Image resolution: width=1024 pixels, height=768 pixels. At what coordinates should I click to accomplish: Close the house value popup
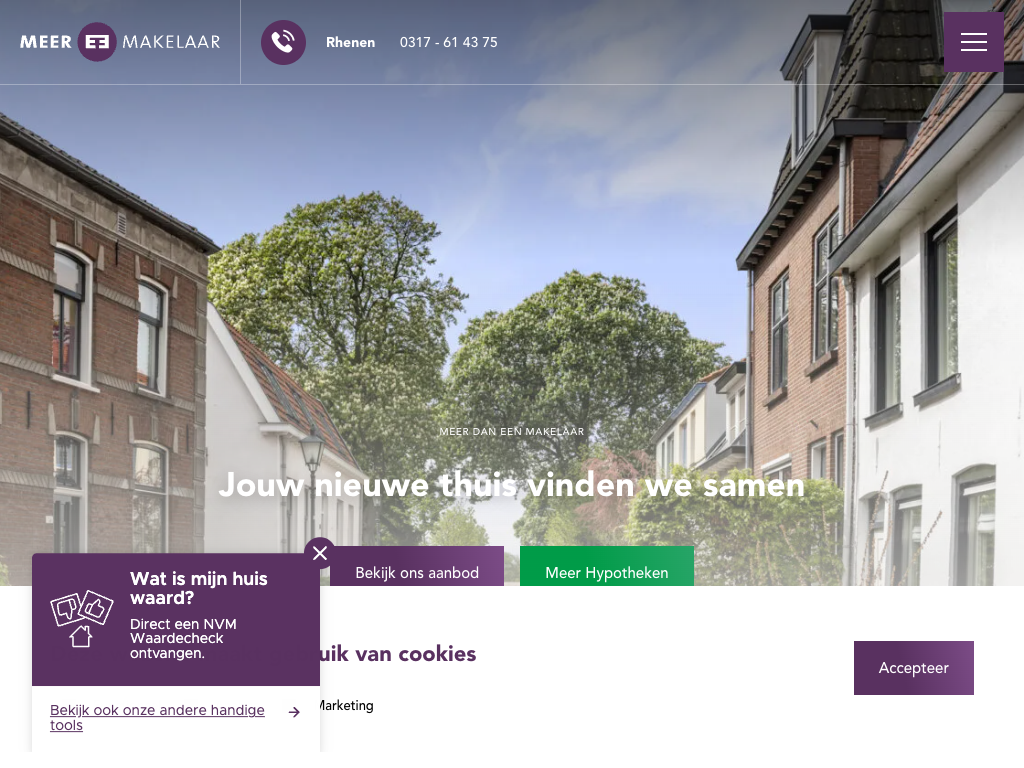[x=320, y=553]
